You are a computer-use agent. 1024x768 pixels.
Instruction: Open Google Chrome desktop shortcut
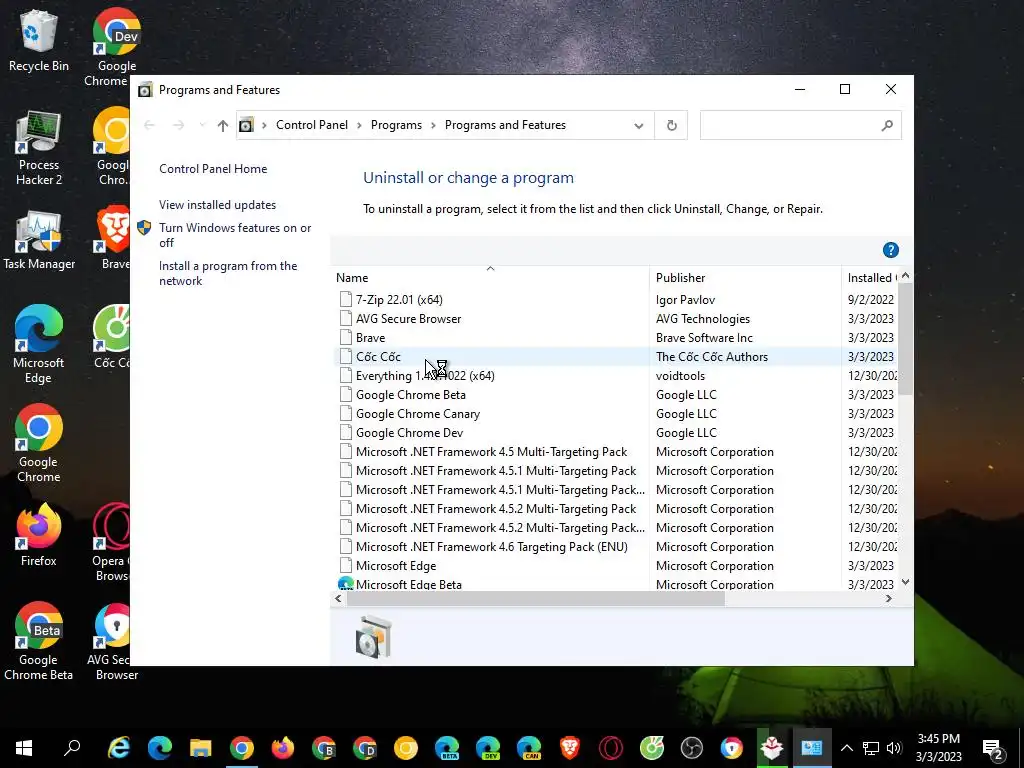tap(39, 443)
